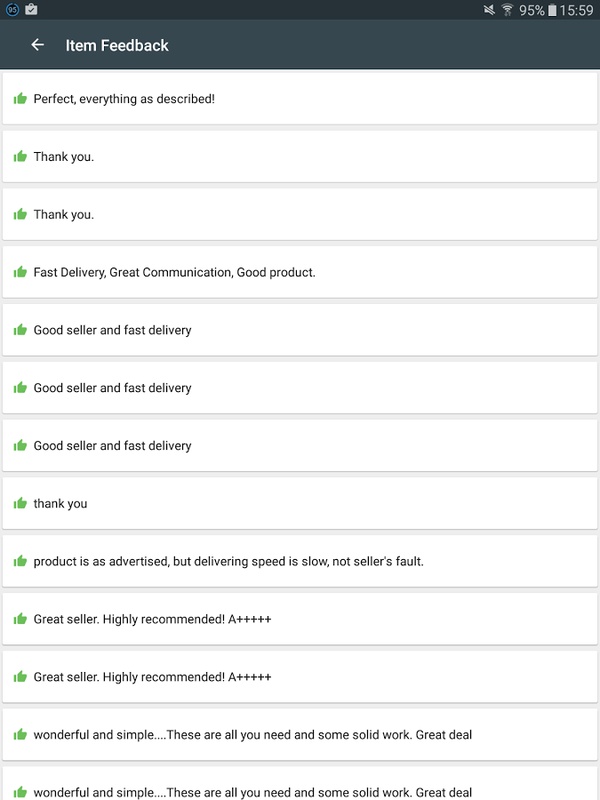
Task: Tap thumbs-up icon next to 'Perfect, everything as described!'
Action: pos(20,98)
